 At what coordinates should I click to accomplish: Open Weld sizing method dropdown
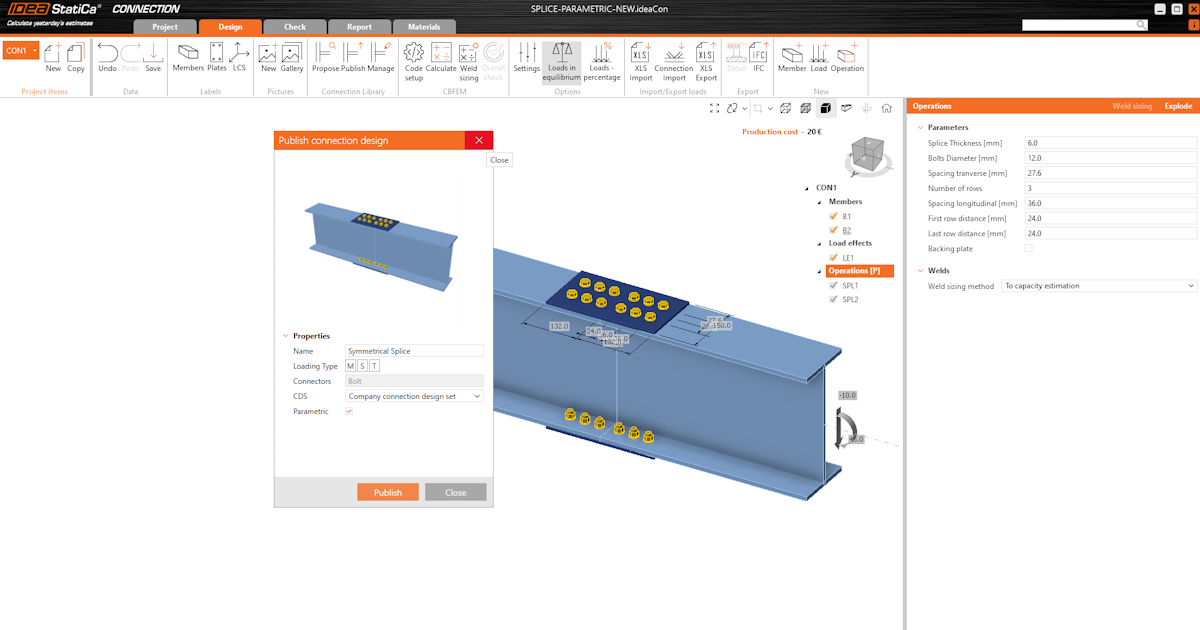(1098, 285)
